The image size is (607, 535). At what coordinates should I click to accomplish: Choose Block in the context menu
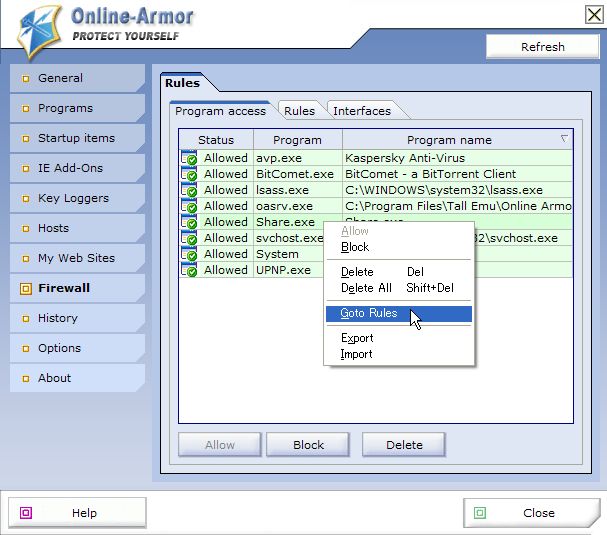pos(399,247)
